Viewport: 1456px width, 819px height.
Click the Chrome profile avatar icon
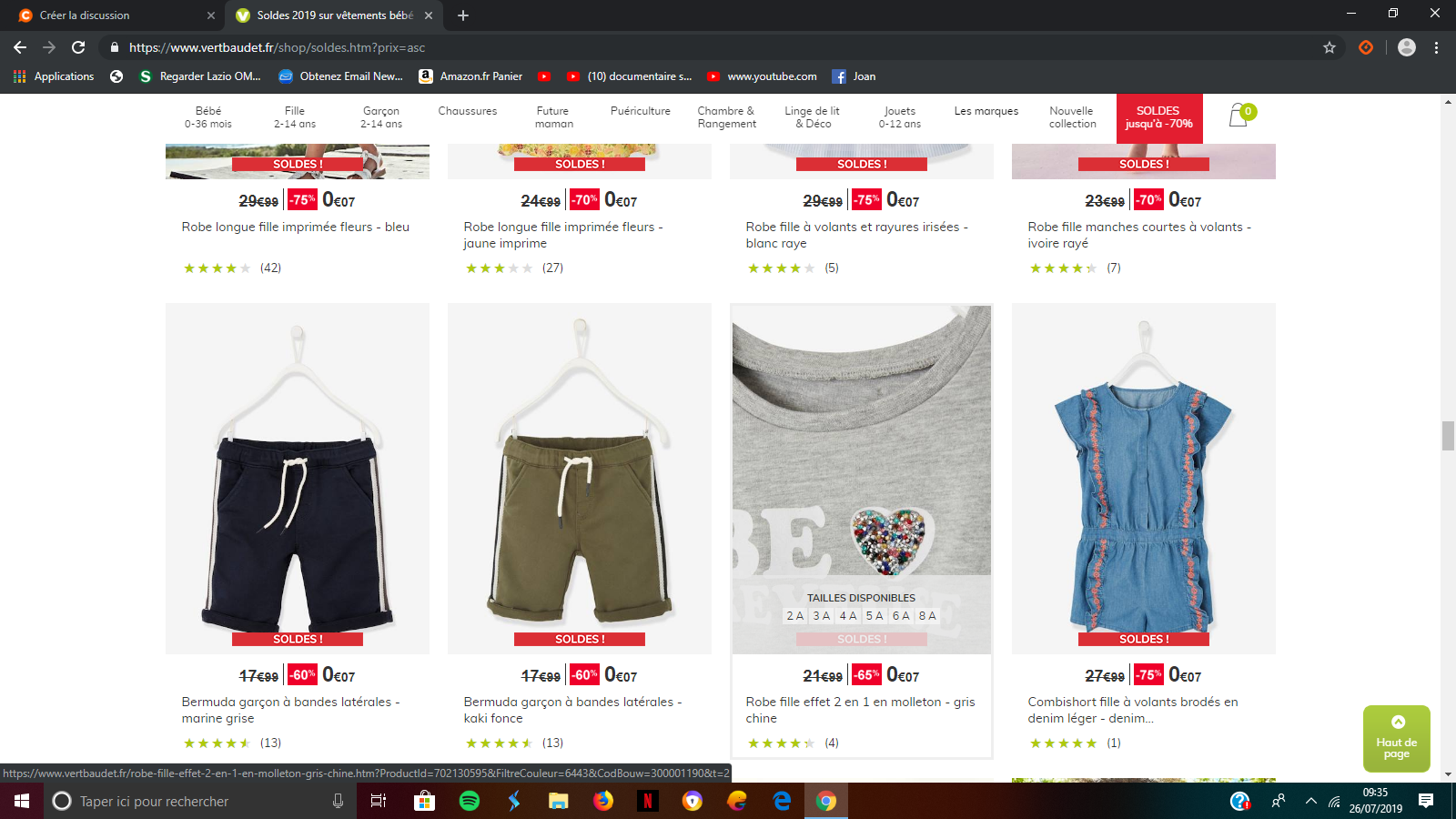pyautogui.click(x=1406, y=47)
